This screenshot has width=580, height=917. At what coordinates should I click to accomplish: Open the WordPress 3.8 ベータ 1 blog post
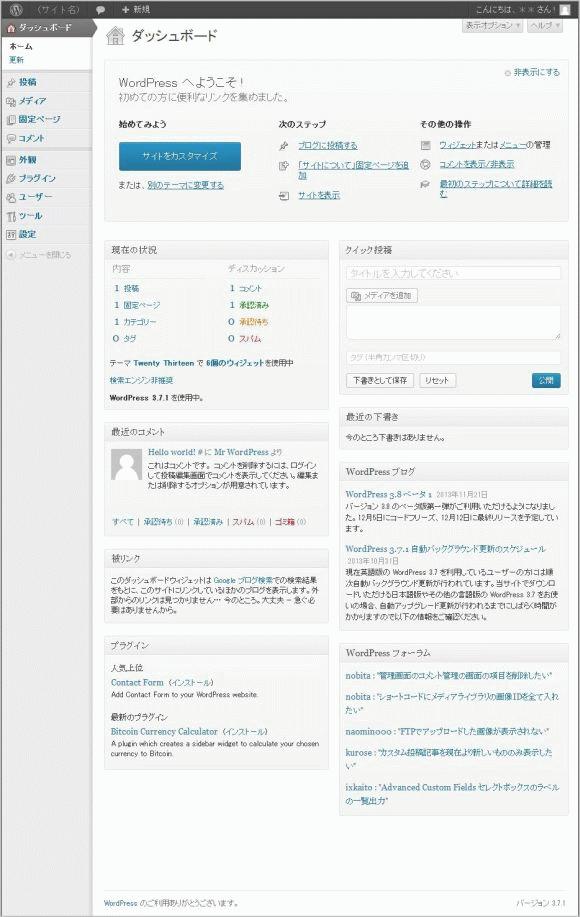pyautogui.click(x=389, y=494)
